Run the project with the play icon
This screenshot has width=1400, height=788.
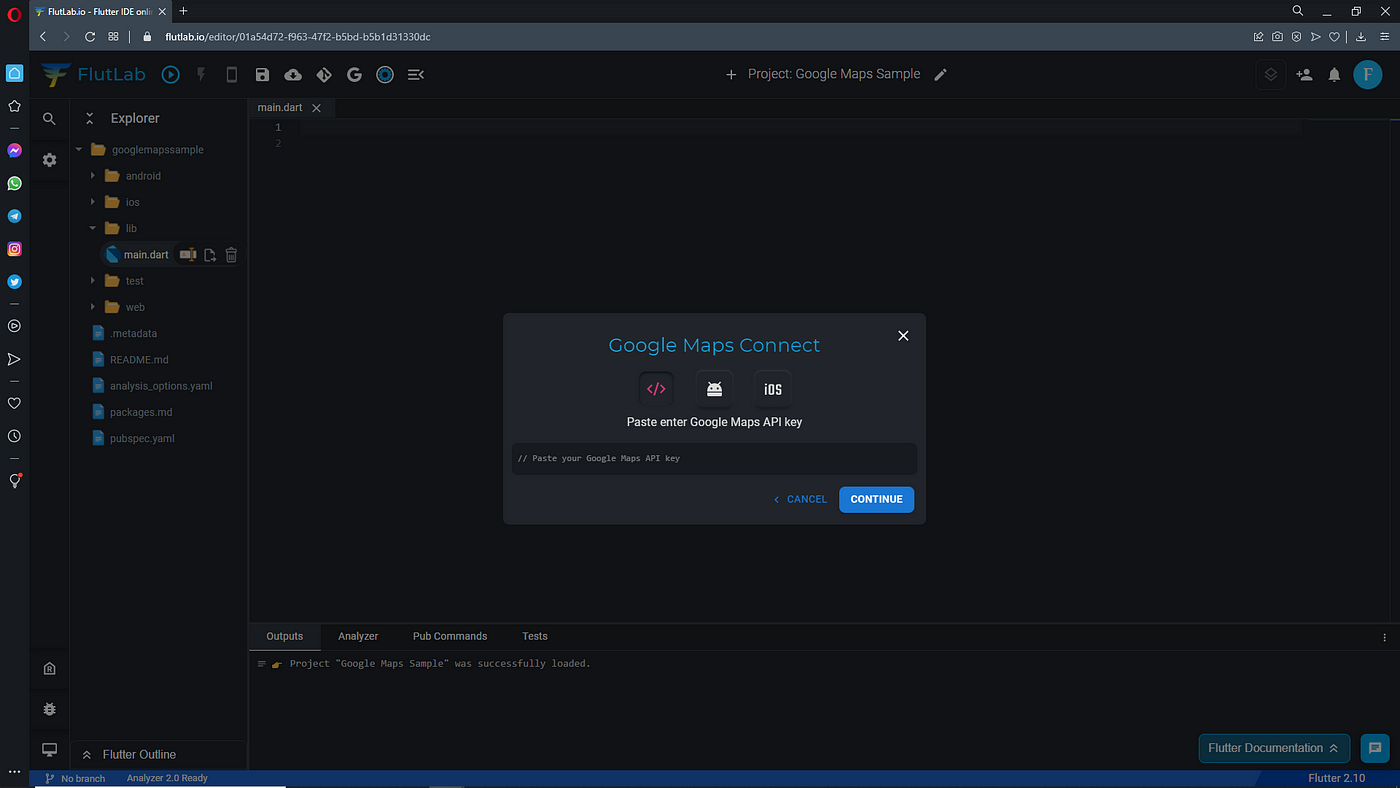[171, 74]
